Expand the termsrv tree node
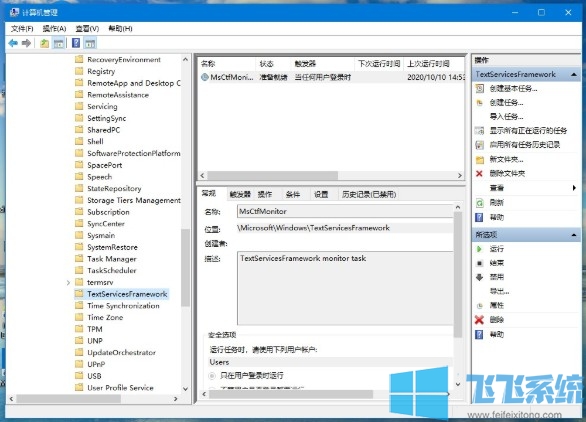This screenshot has height=422, width=586. (68, 283)
